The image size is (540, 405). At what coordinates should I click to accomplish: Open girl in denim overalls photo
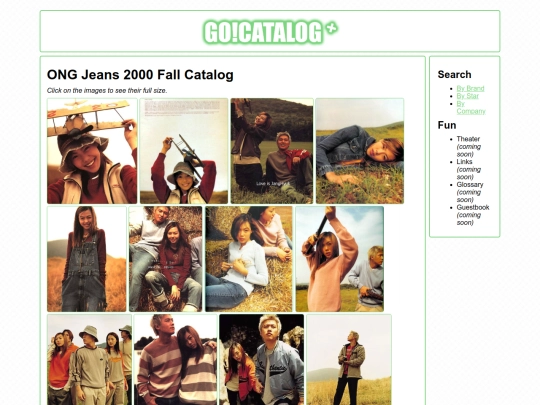coord(87,259)
